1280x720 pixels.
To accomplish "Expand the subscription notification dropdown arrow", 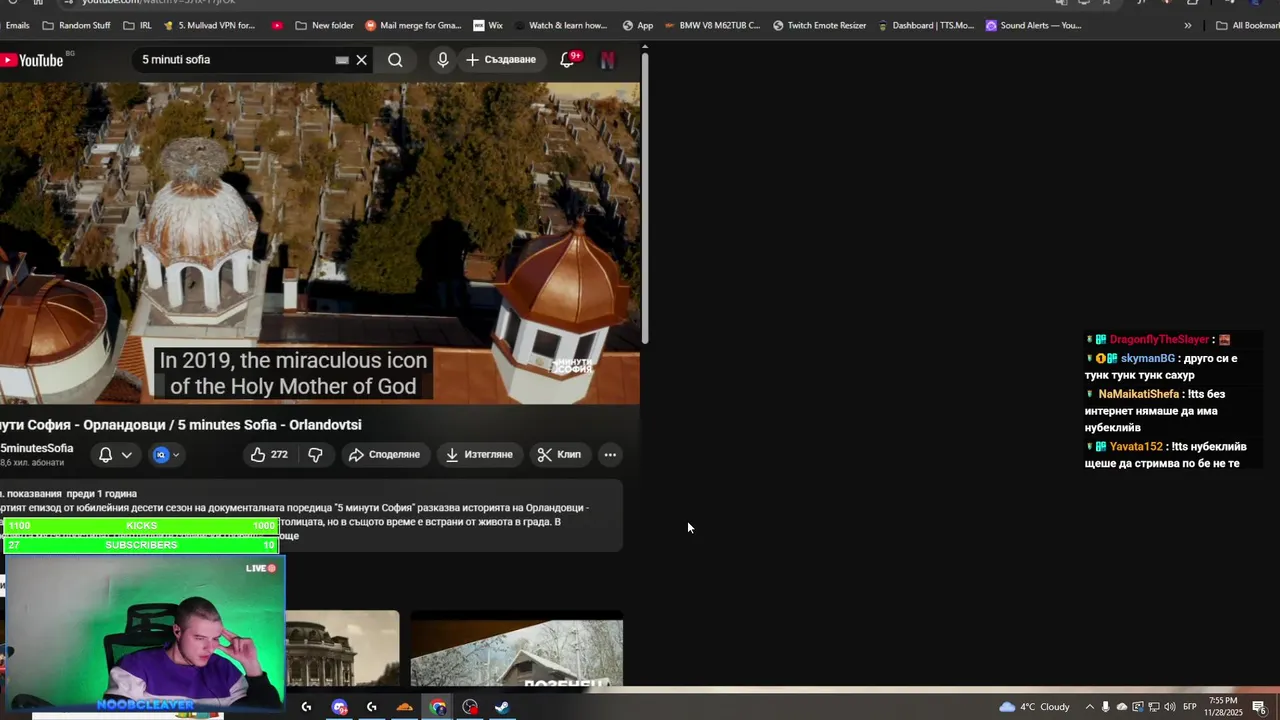I will pos(127,455).
